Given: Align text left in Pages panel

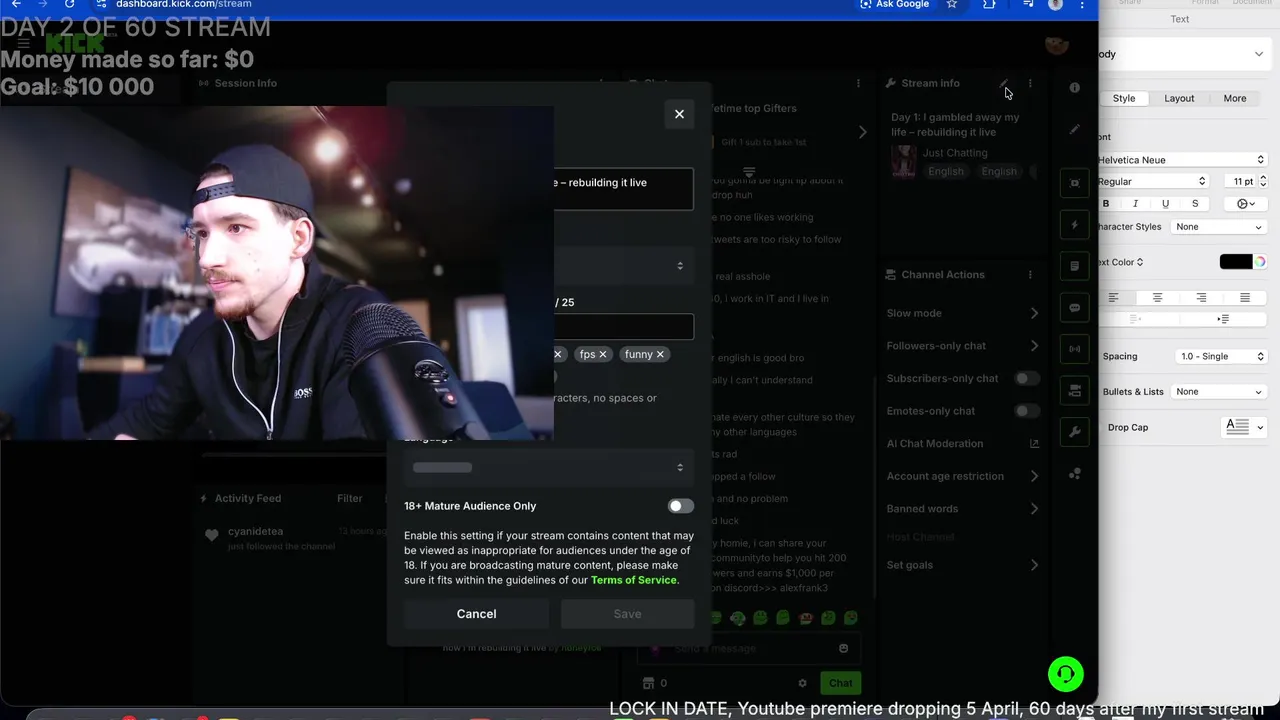Looking at the screenshot, I should pos(1113,298).
